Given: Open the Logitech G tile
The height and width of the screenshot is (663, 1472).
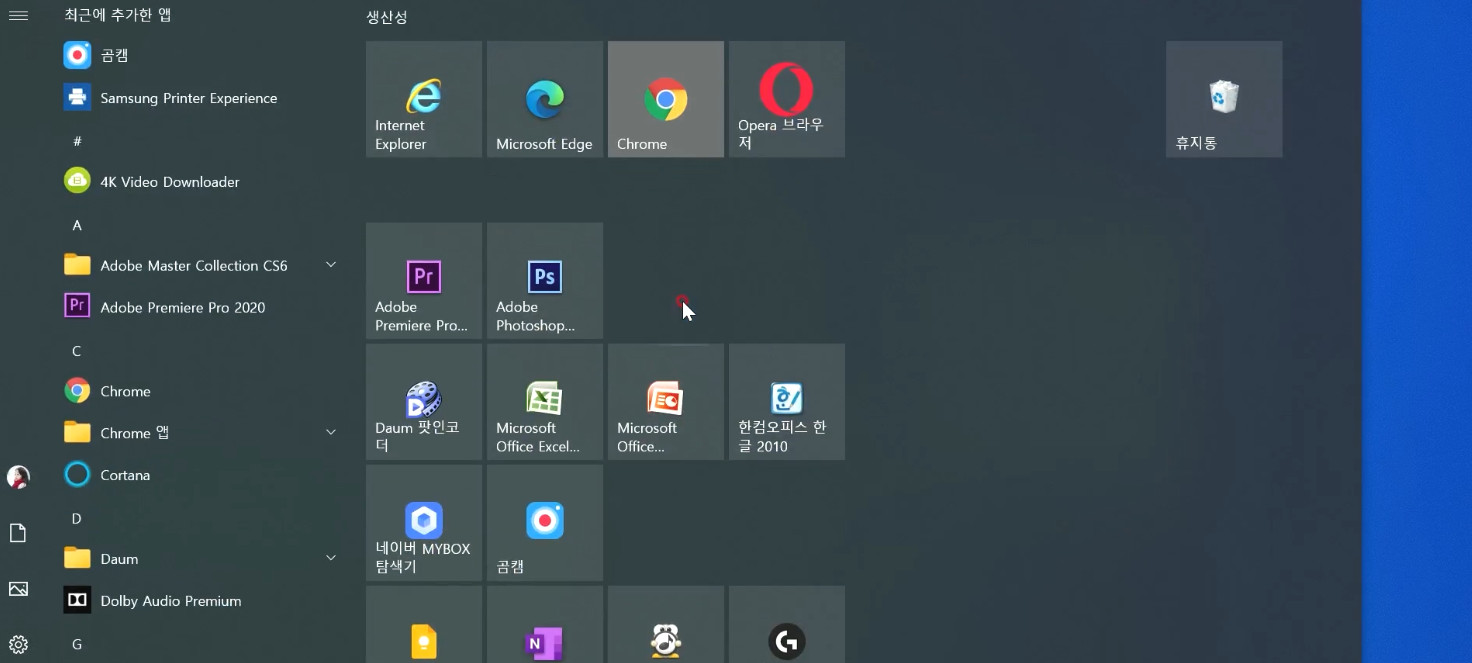Looking at the screenshot, I should [787, 625].
